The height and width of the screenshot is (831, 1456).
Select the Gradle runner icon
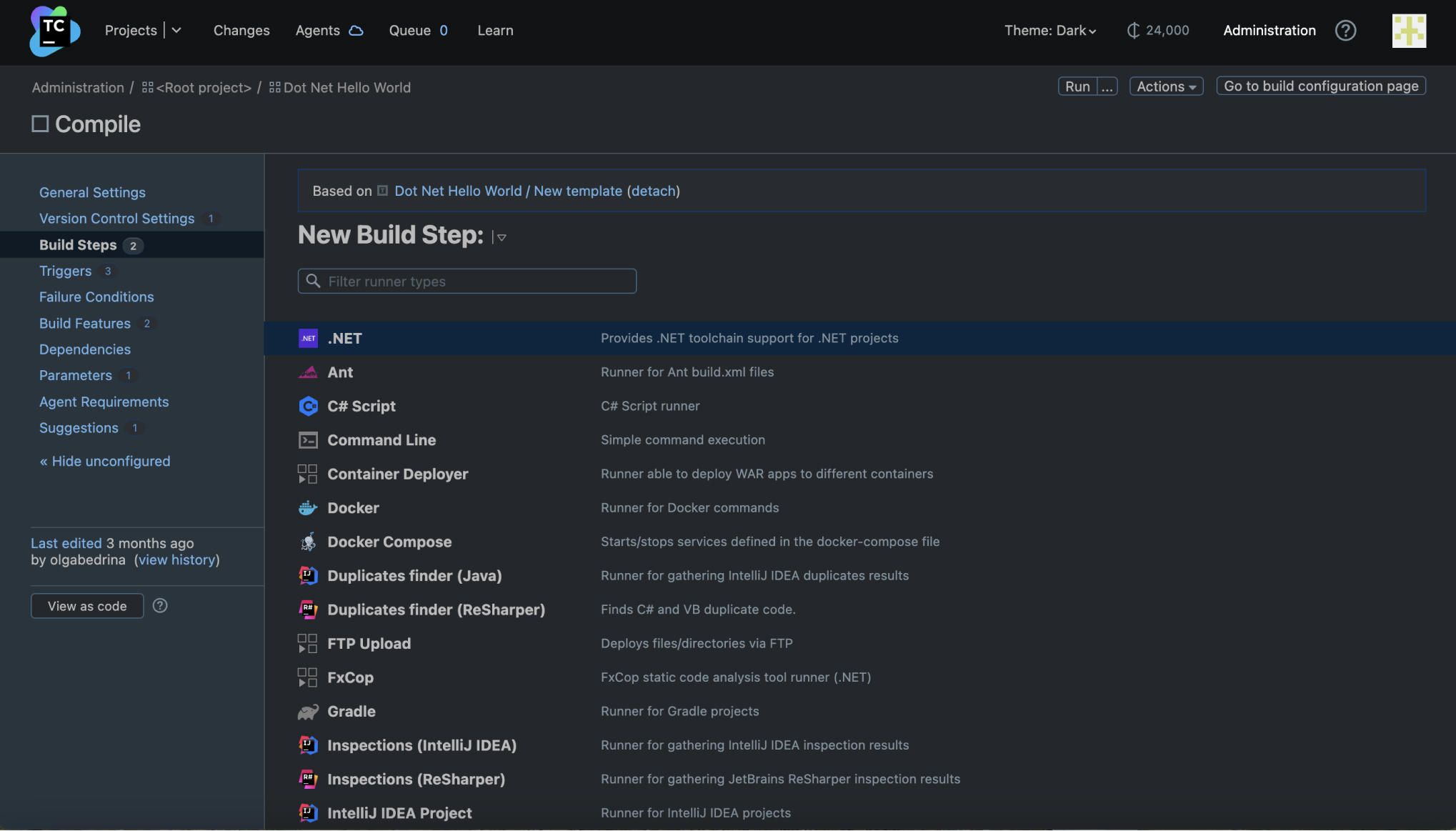click(308, 712)
